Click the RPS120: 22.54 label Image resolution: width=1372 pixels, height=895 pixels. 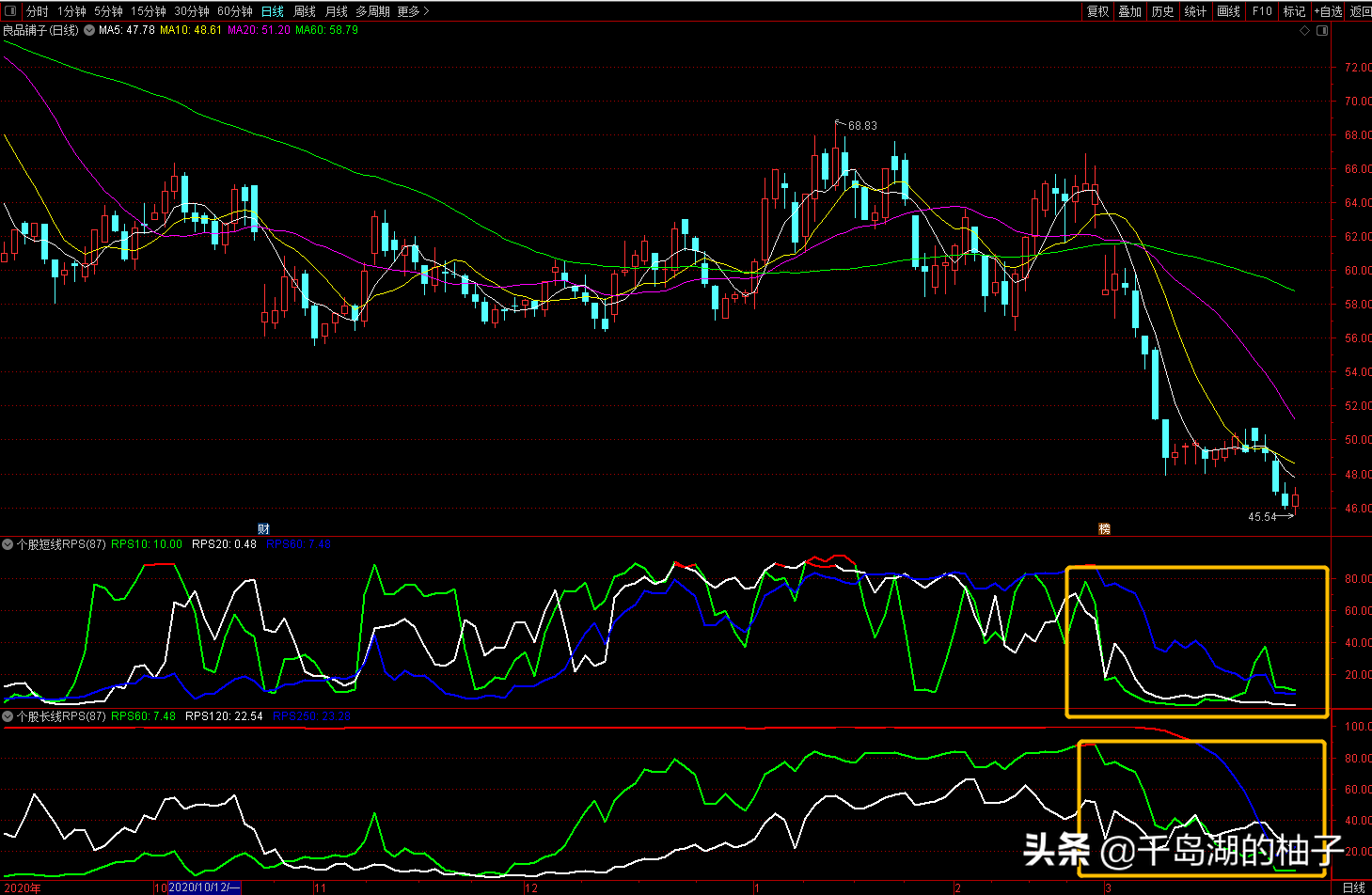click(x=224, y=716)
